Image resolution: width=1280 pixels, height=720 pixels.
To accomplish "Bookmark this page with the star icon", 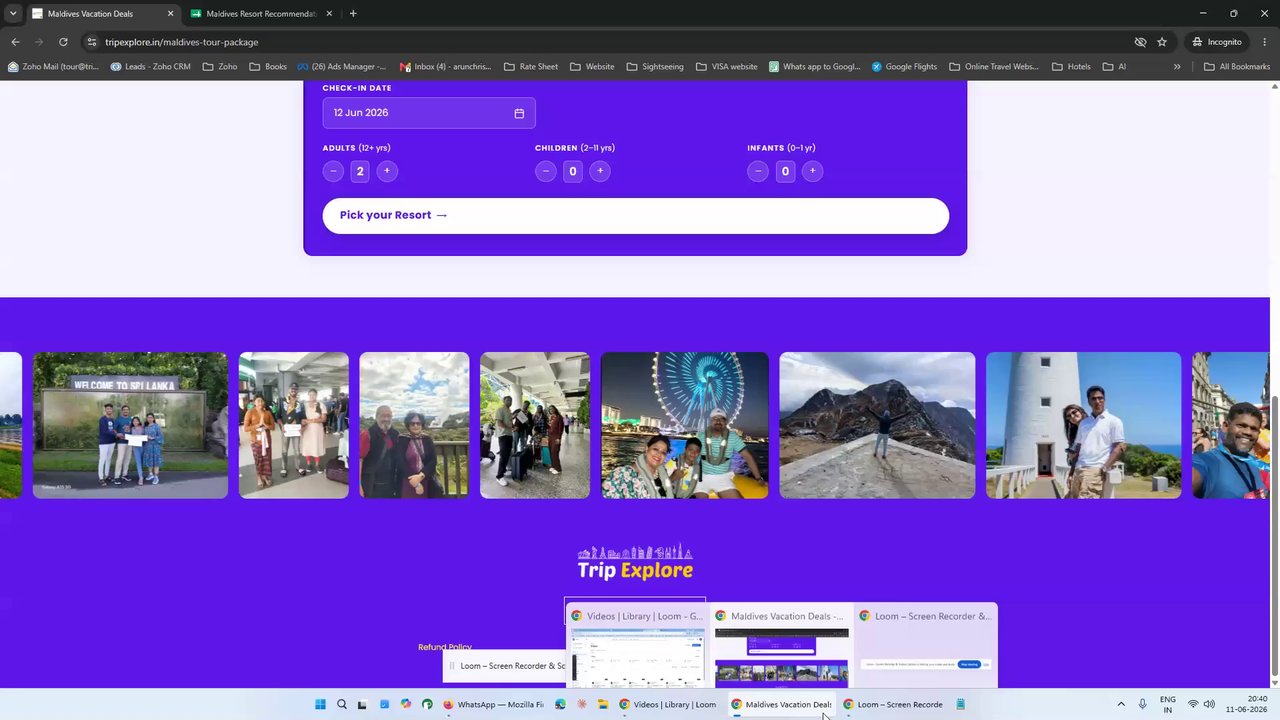I will [1162, 42].
